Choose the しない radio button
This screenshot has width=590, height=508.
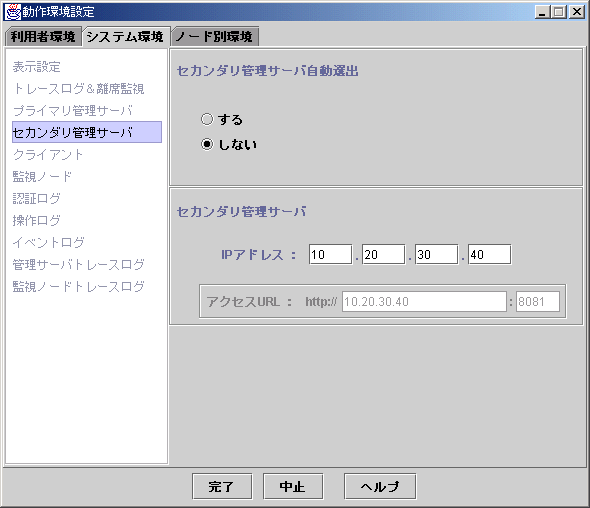point(207,144)
